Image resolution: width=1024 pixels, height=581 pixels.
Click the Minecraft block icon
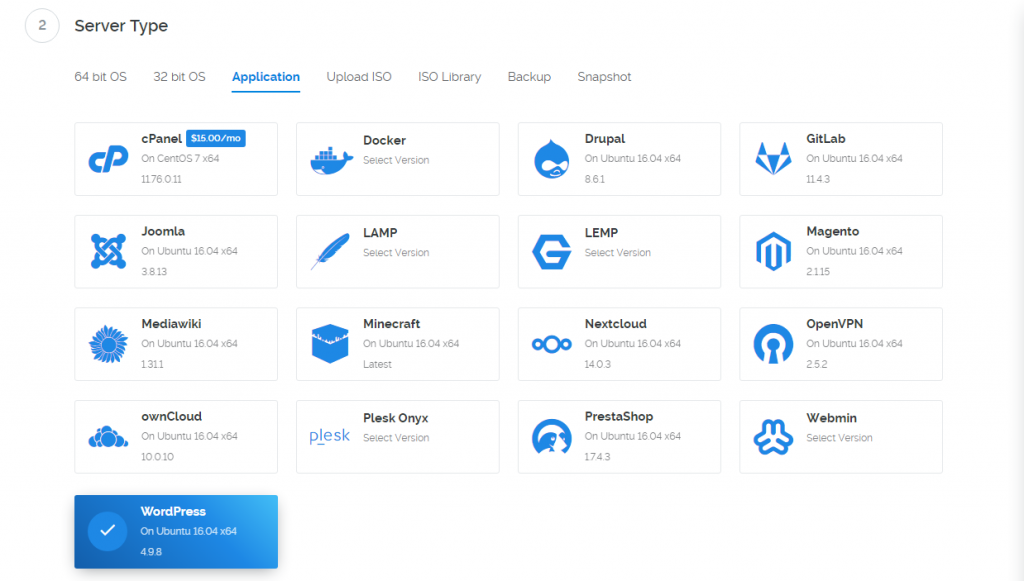(x=330, y=344)
